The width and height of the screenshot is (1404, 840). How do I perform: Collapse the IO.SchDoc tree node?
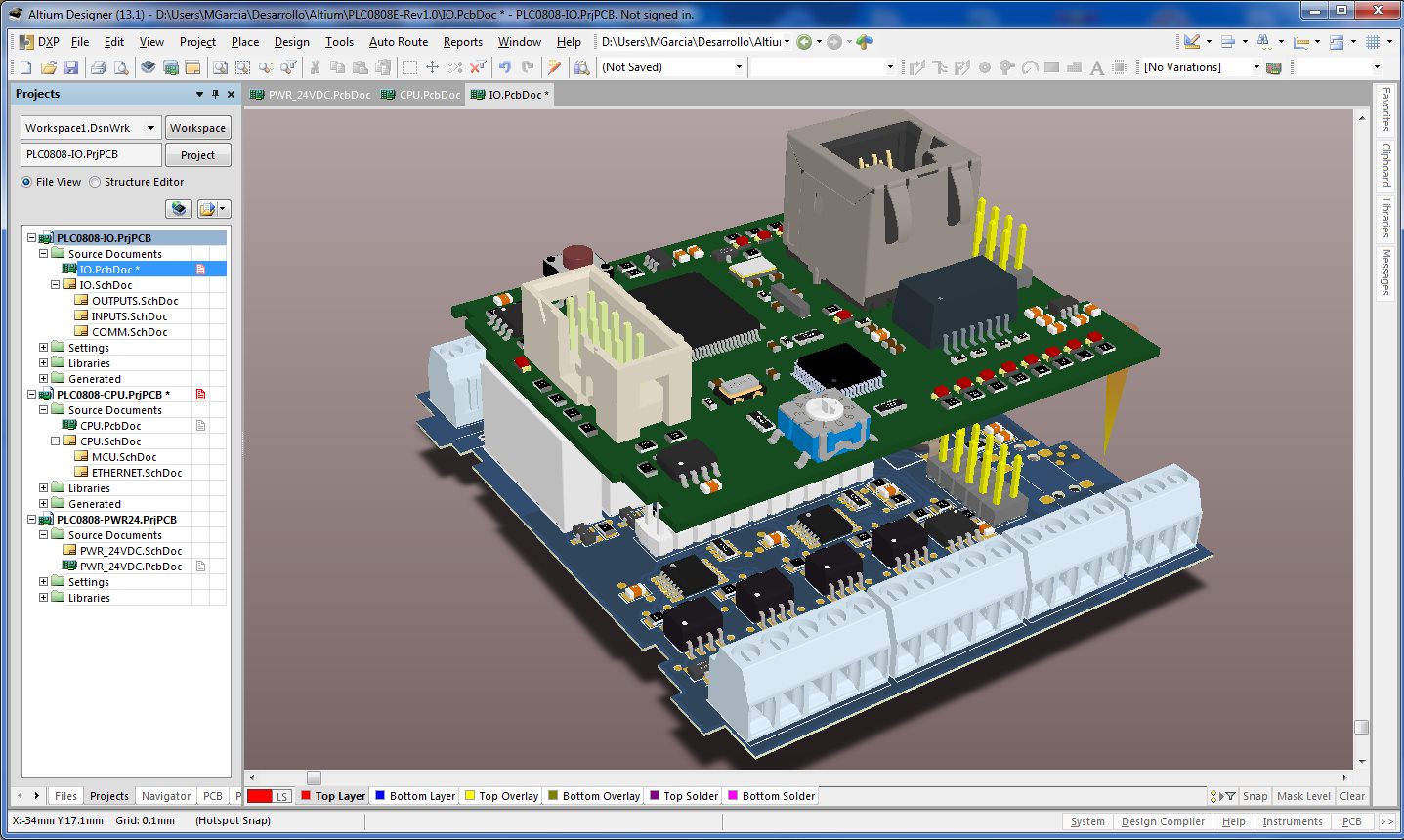(55, 285)
